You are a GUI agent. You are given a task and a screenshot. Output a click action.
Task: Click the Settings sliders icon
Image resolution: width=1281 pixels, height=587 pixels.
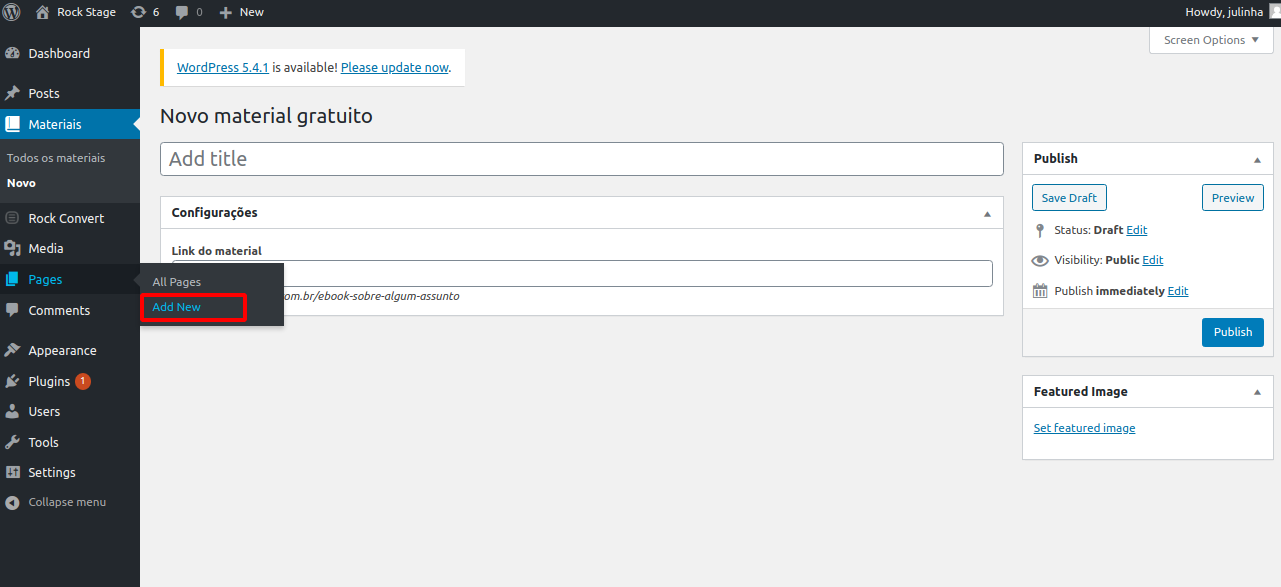point(13,473)
